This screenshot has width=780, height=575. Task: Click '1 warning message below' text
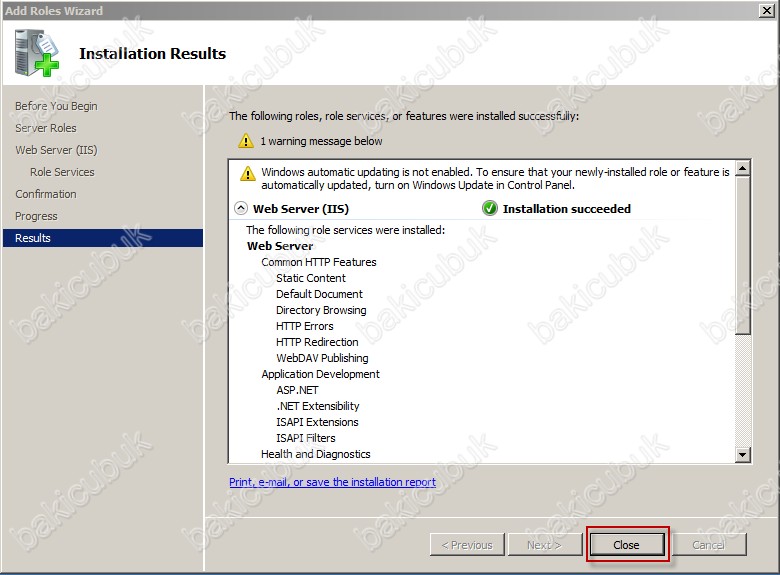tap(321, 141)
